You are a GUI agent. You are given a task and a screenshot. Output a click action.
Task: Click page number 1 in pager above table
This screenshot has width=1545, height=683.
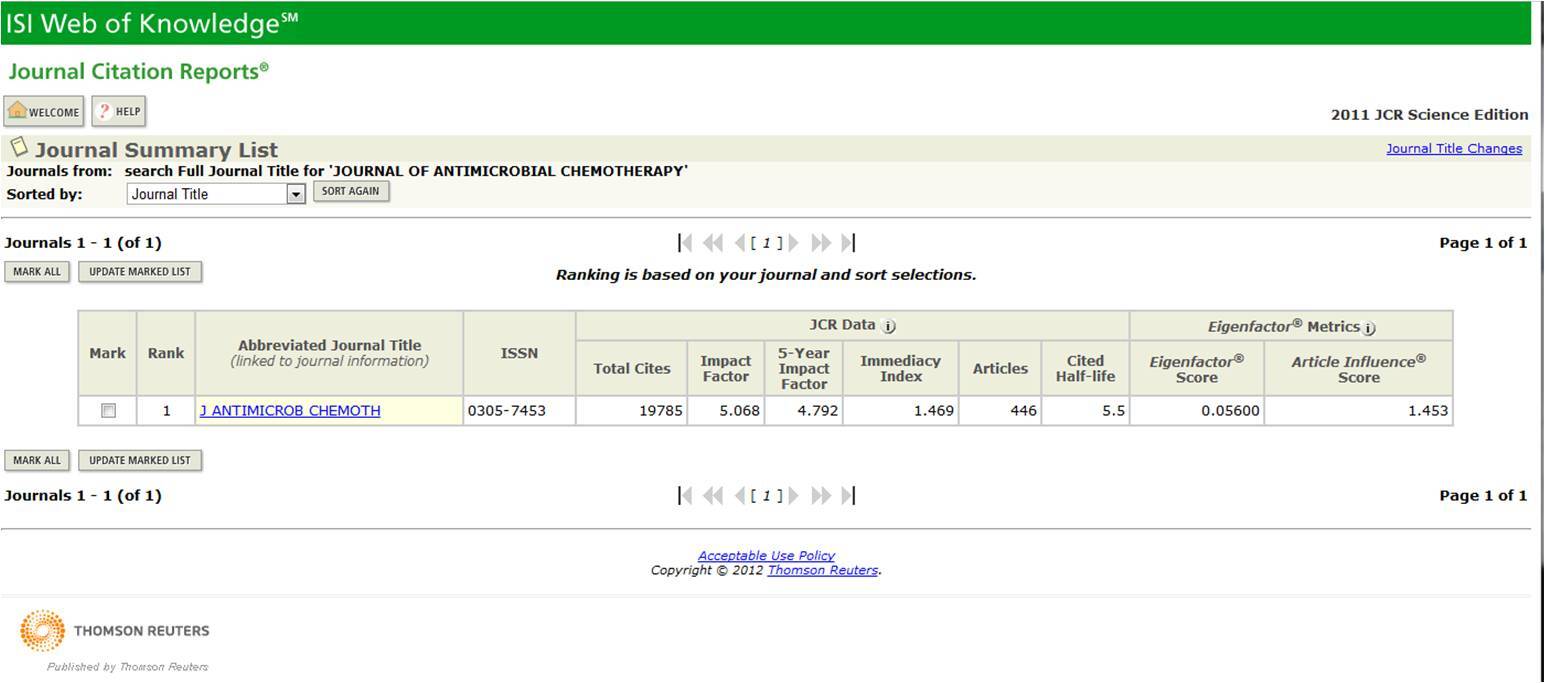(766, 243)
